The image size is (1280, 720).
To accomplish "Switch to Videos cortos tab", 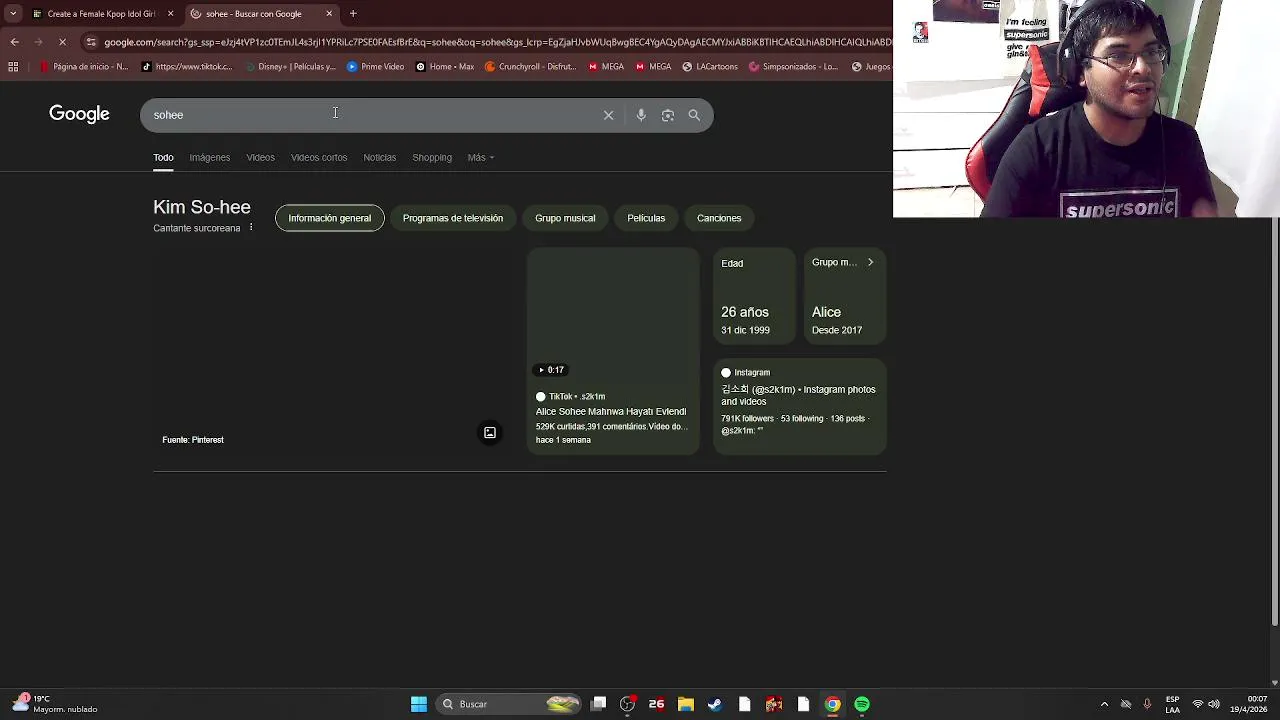I will [x=319, y=157].
